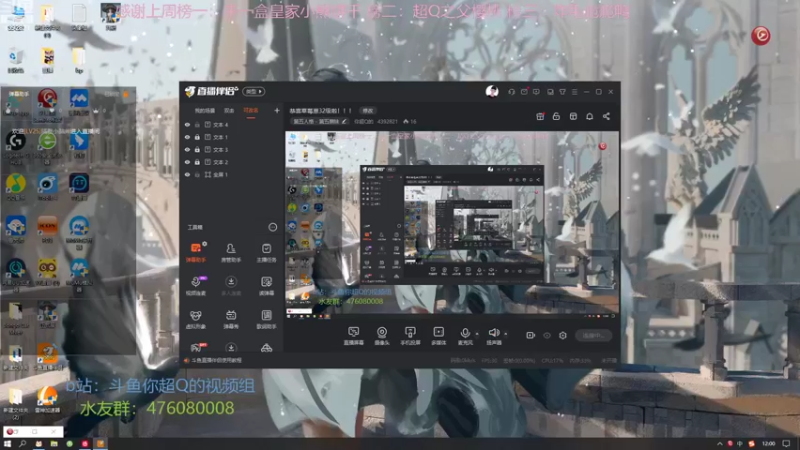This screenshot has height=450, width=800.
Task: Open the 歌词助手 lyrics assistant tool
Action: [x=266, y=319]
